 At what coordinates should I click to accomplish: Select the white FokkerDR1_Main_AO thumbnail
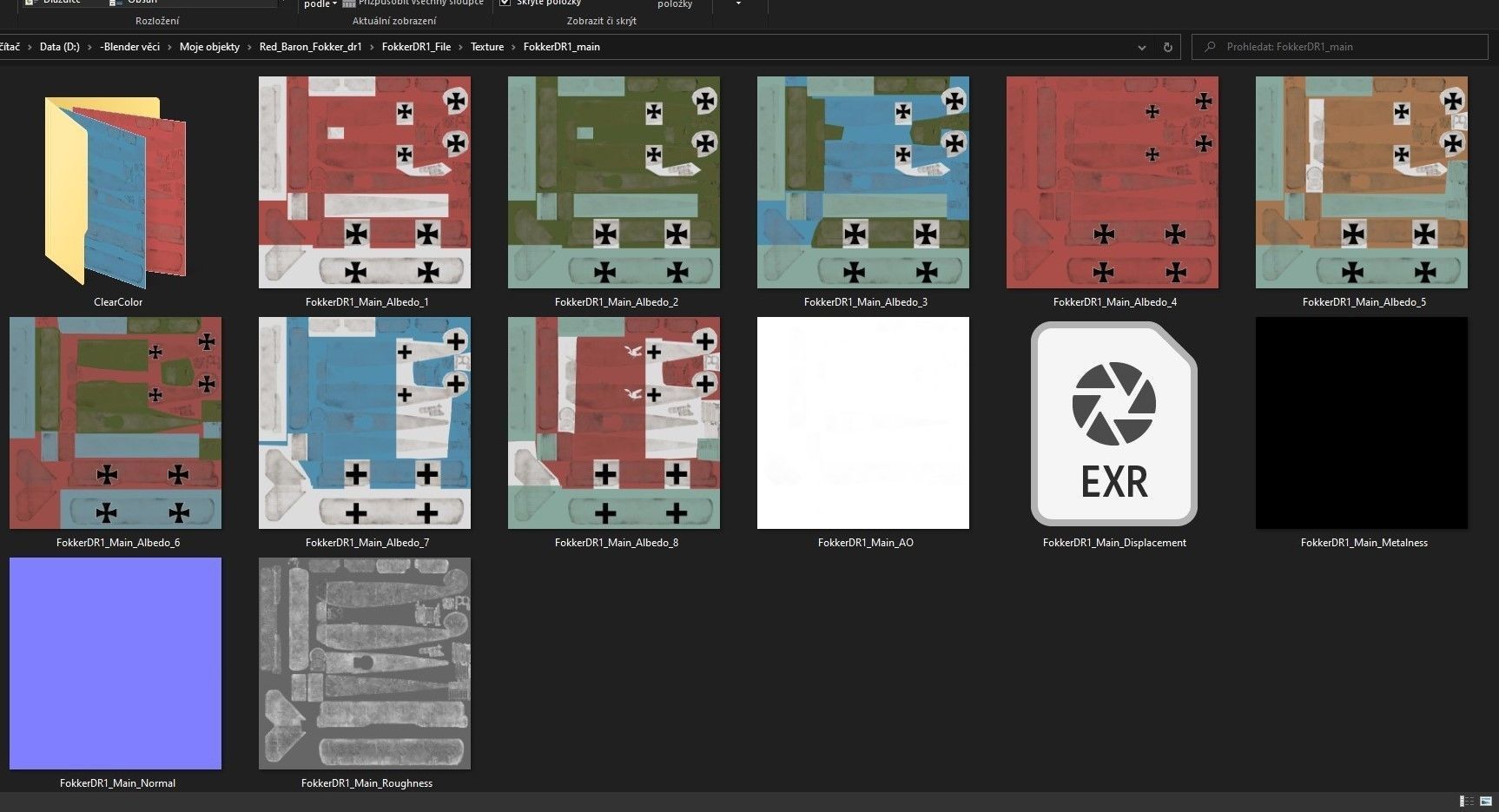863,423
